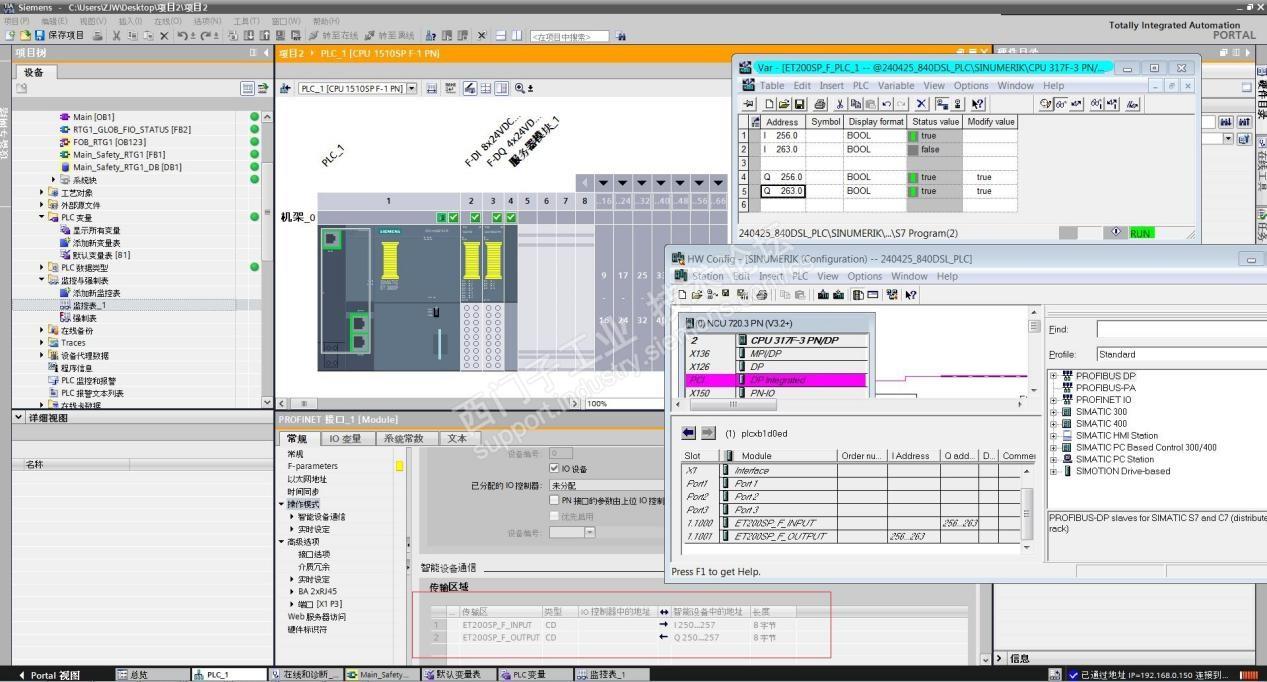This screenshot has height=682, width=1267.
Task: Select Main [OB1] block in project tree
Action: [96, 117]
